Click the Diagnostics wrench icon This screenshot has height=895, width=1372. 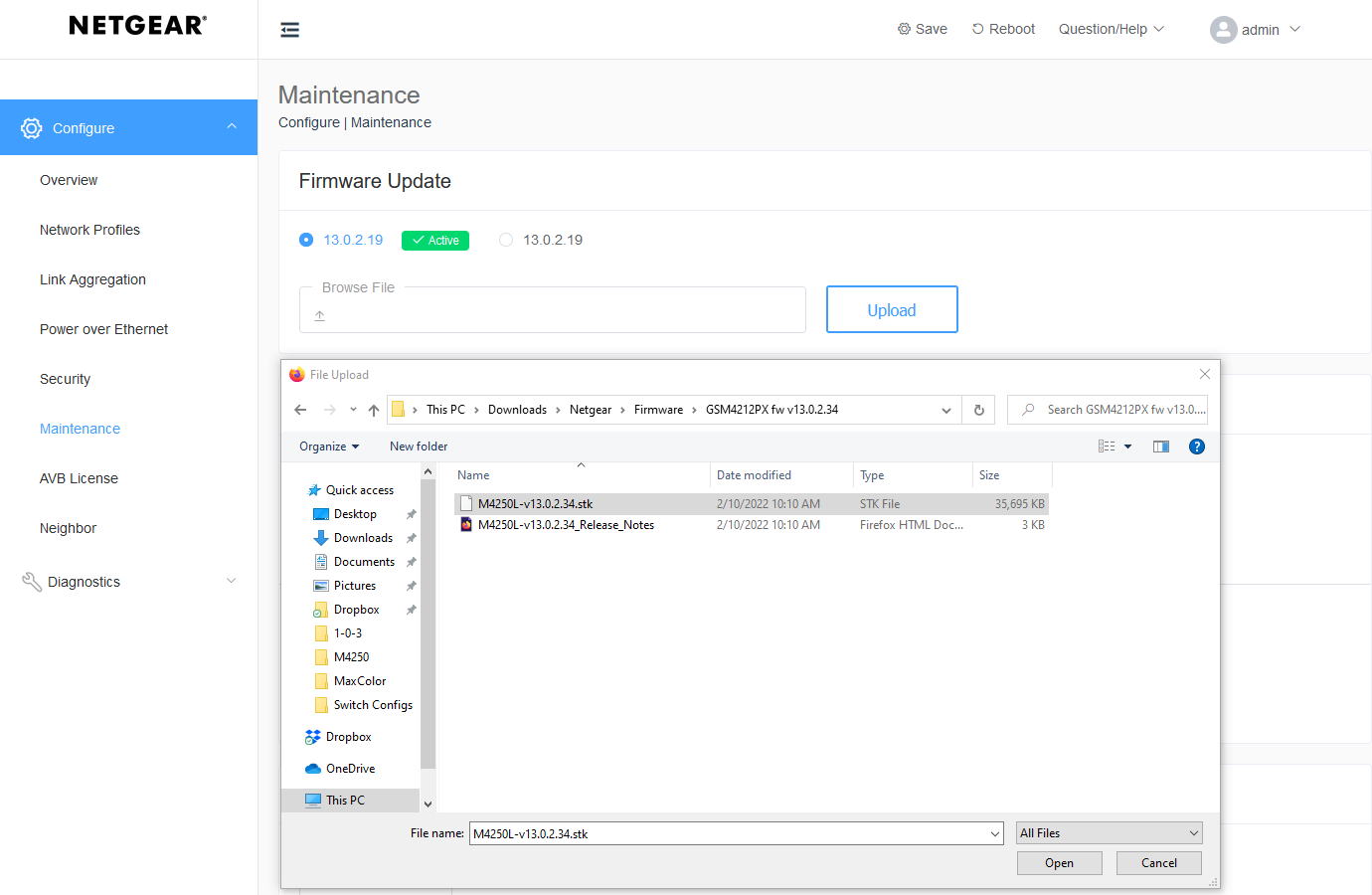pyautogui.click(x=32, y=582)
